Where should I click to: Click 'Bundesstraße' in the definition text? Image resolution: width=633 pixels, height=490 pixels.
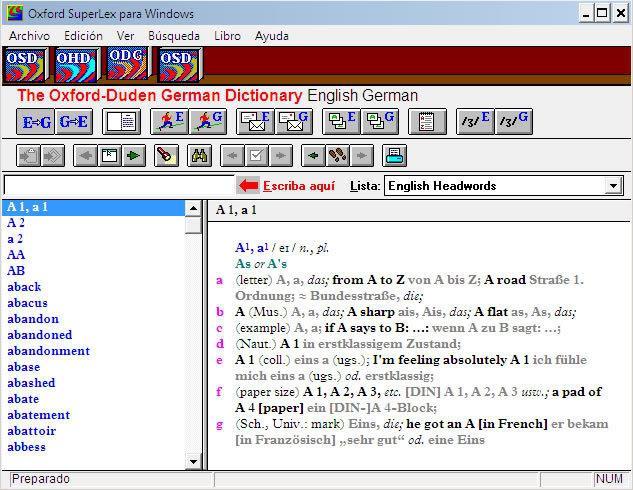pos(355,296)
